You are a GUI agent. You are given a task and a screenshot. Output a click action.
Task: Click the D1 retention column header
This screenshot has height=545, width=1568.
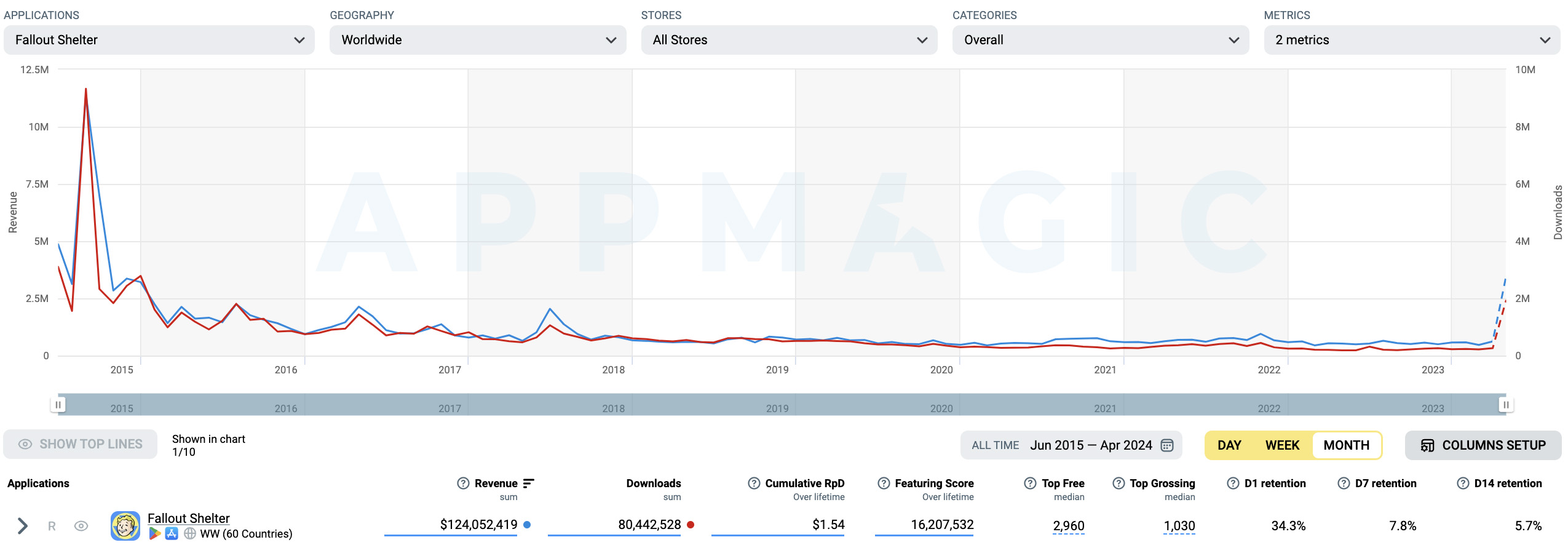click(1275, 483)
